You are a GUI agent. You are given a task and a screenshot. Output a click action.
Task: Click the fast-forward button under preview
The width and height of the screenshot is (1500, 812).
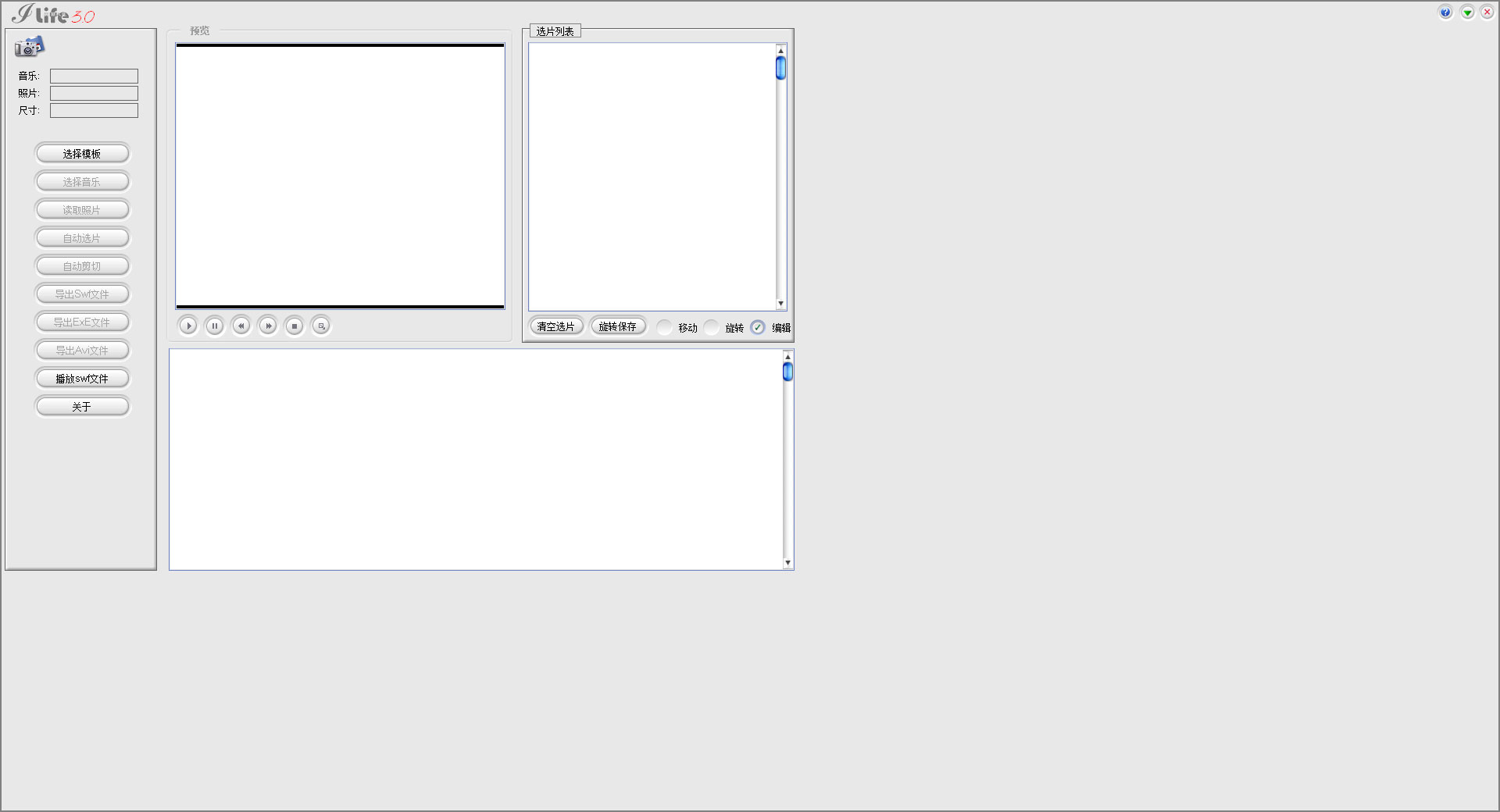tap(267, 326)
